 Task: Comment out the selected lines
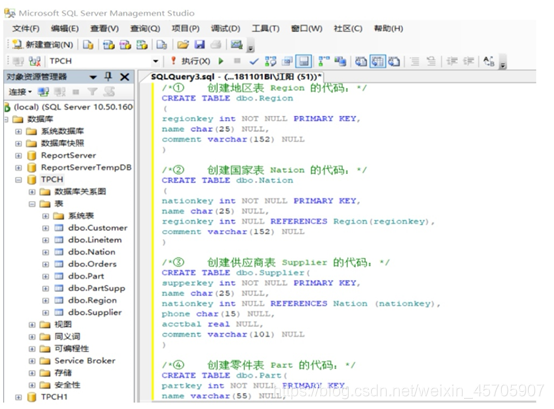415,61
